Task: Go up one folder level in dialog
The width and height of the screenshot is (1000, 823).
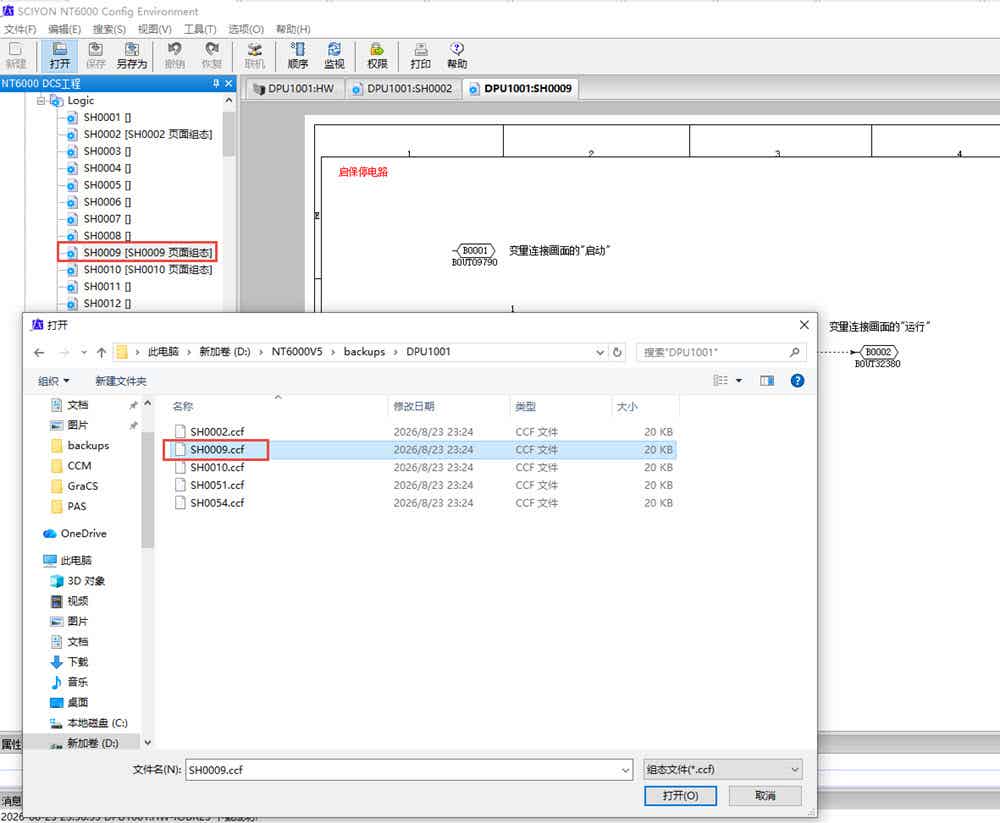Action: [x=101, y=352]
